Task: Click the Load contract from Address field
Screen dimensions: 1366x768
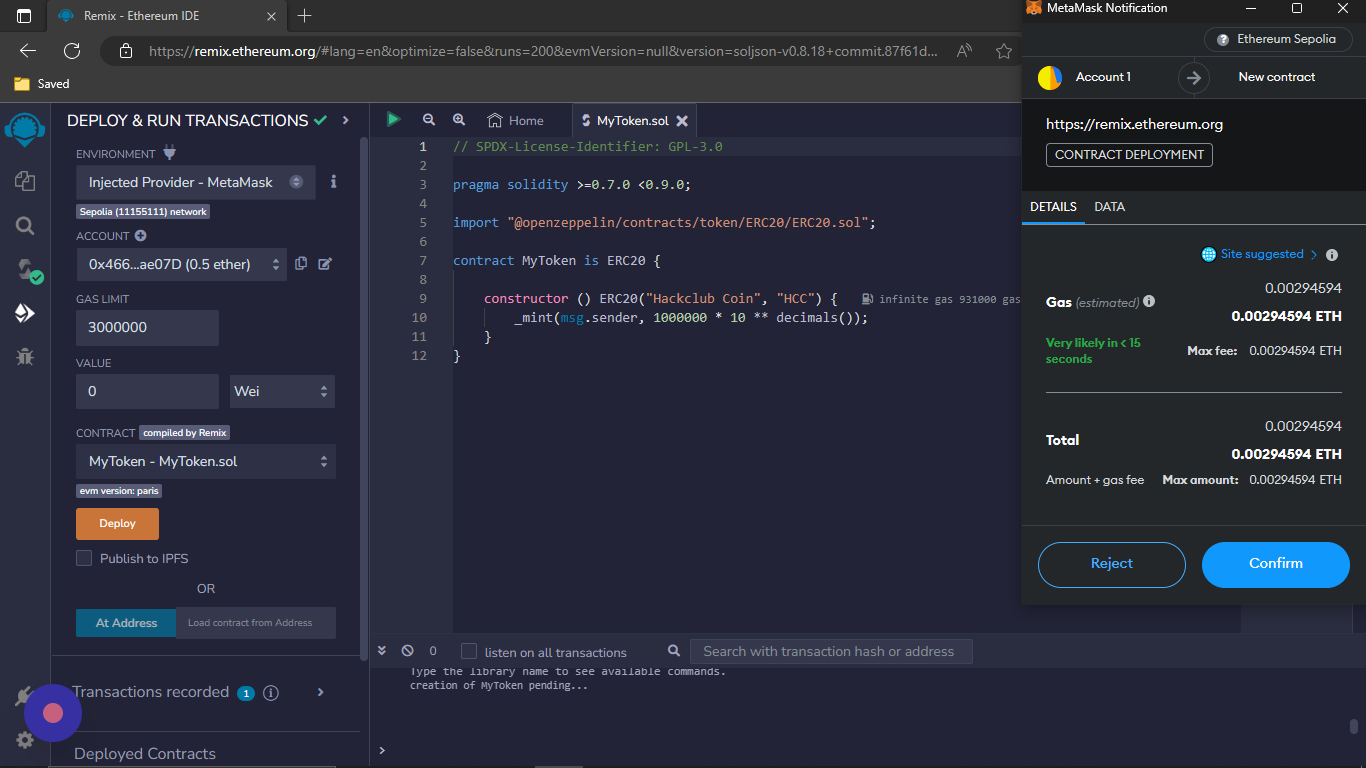Action: [256, 622]
